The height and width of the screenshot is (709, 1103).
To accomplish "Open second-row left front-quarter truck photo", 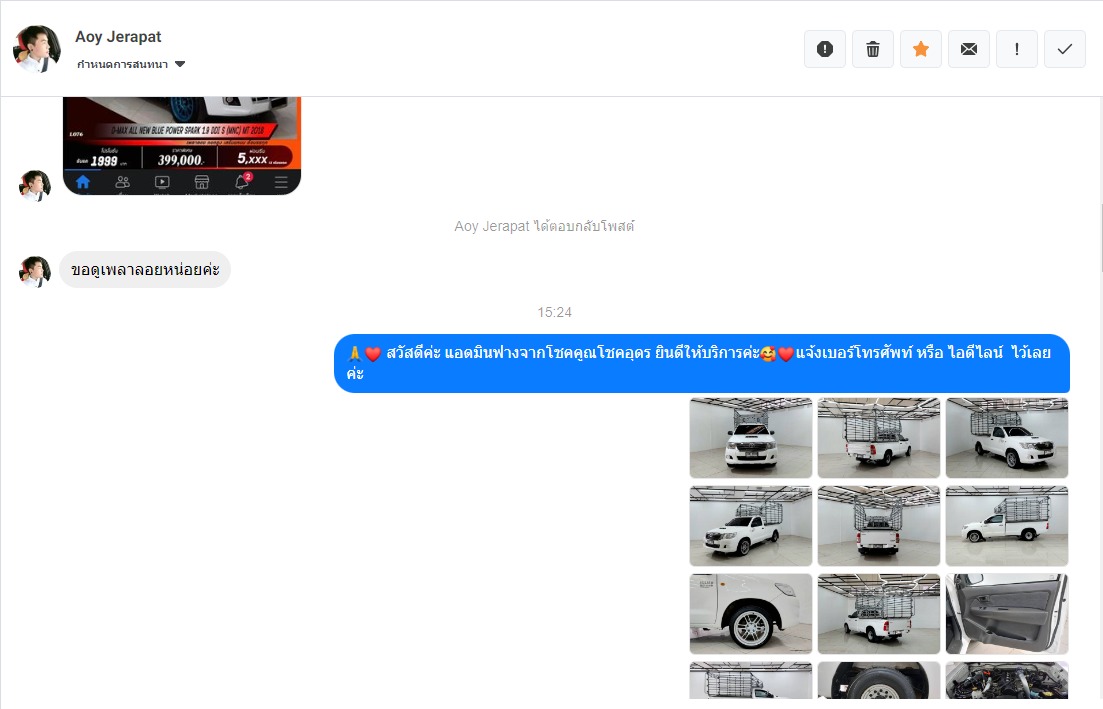I will (751, 526).
